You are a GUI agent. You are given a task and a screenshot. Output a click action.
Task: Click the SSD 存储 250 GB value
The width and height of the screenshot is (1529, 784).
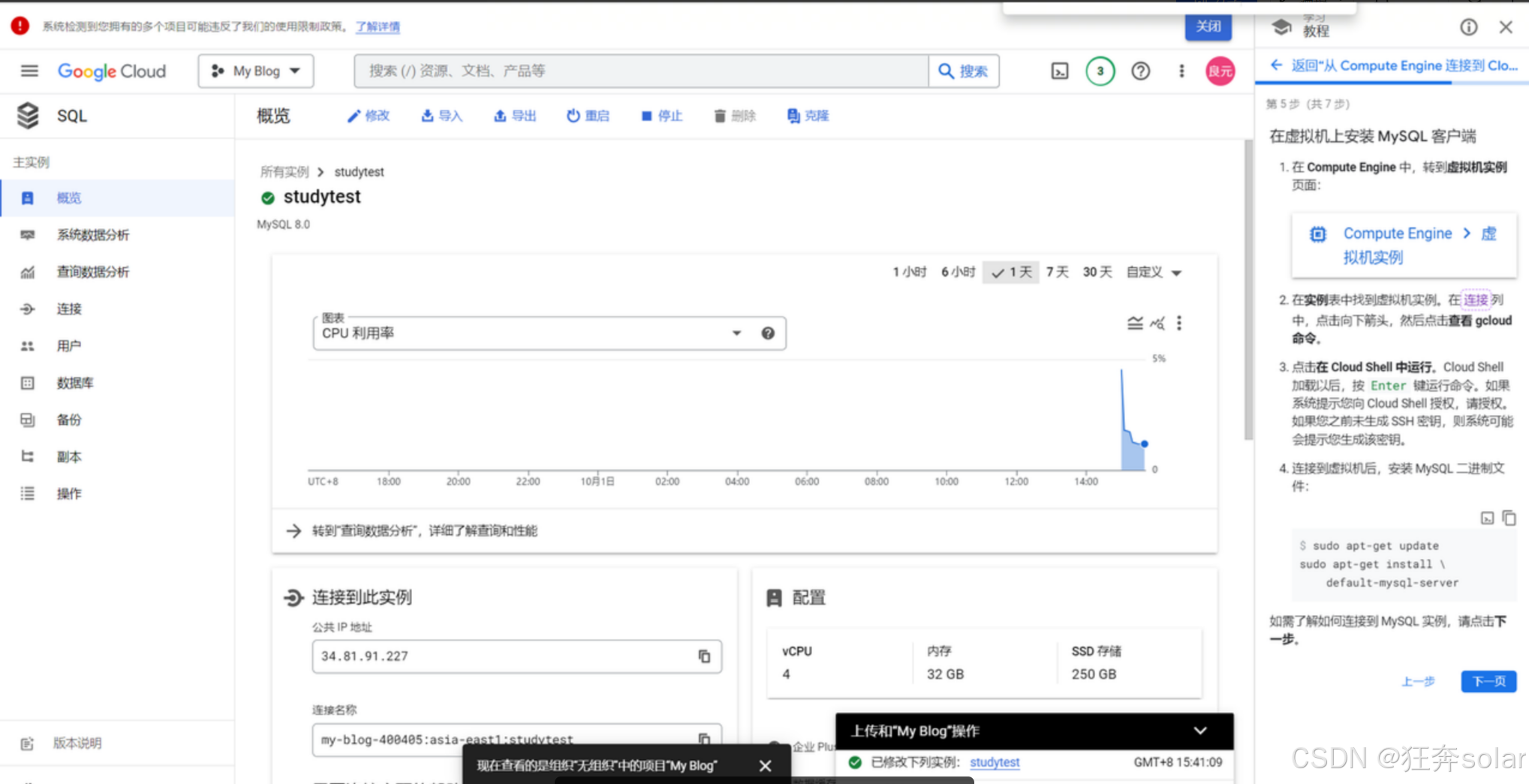(x=1094, y=674)
